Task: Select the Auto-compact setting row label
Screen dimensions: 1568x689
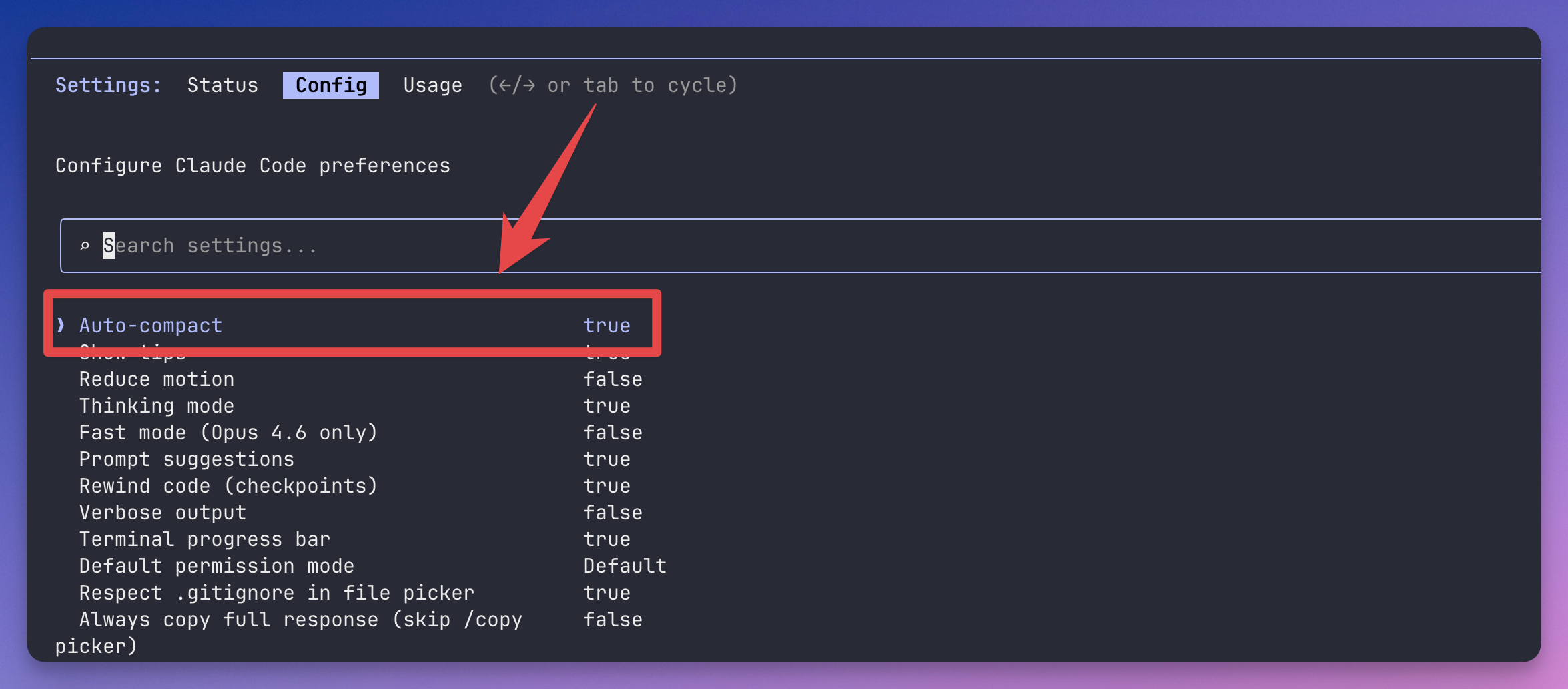Action: coord(151,326)
